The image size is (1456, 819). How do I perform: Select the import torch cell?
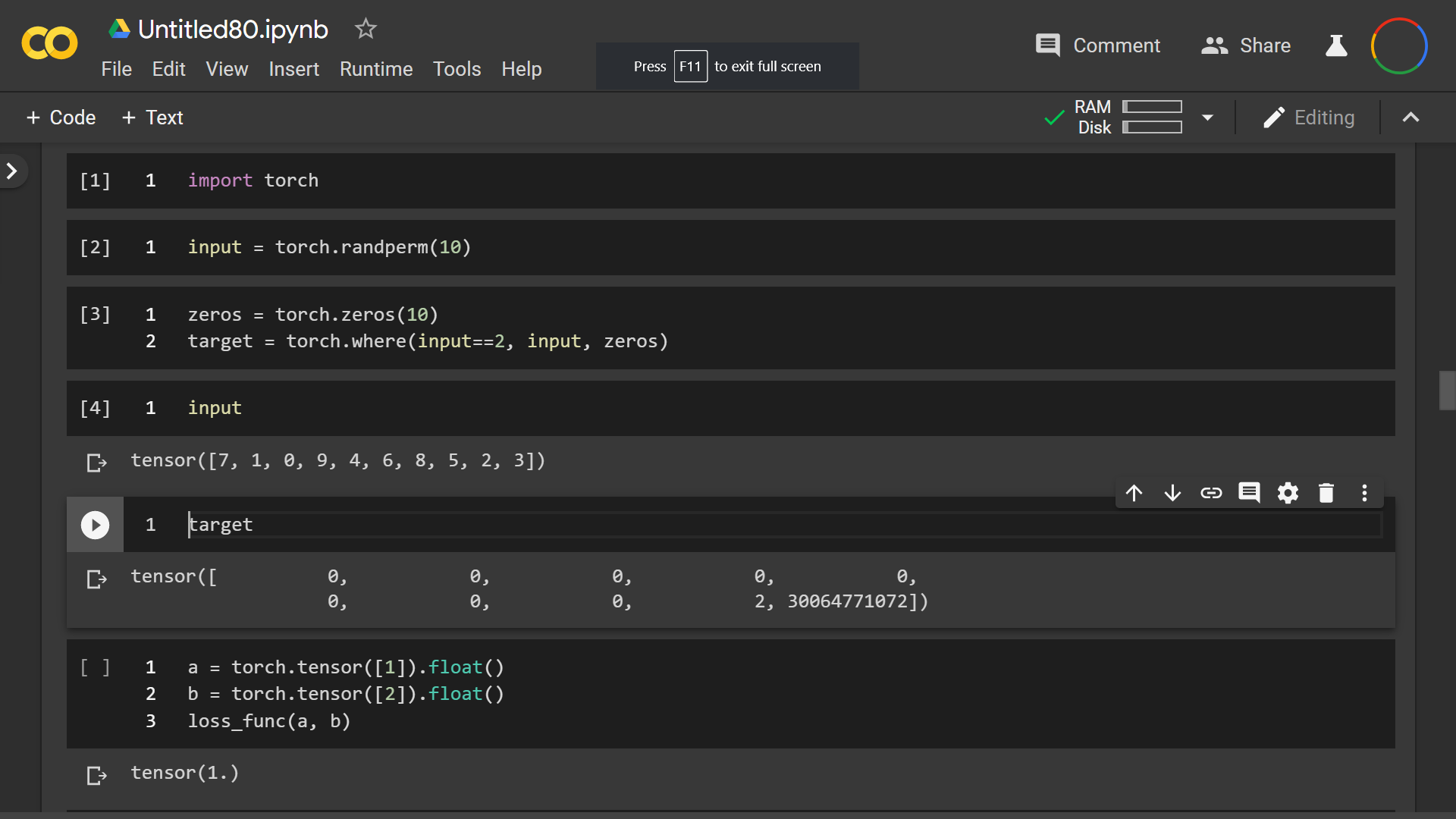tap(731, 180)
